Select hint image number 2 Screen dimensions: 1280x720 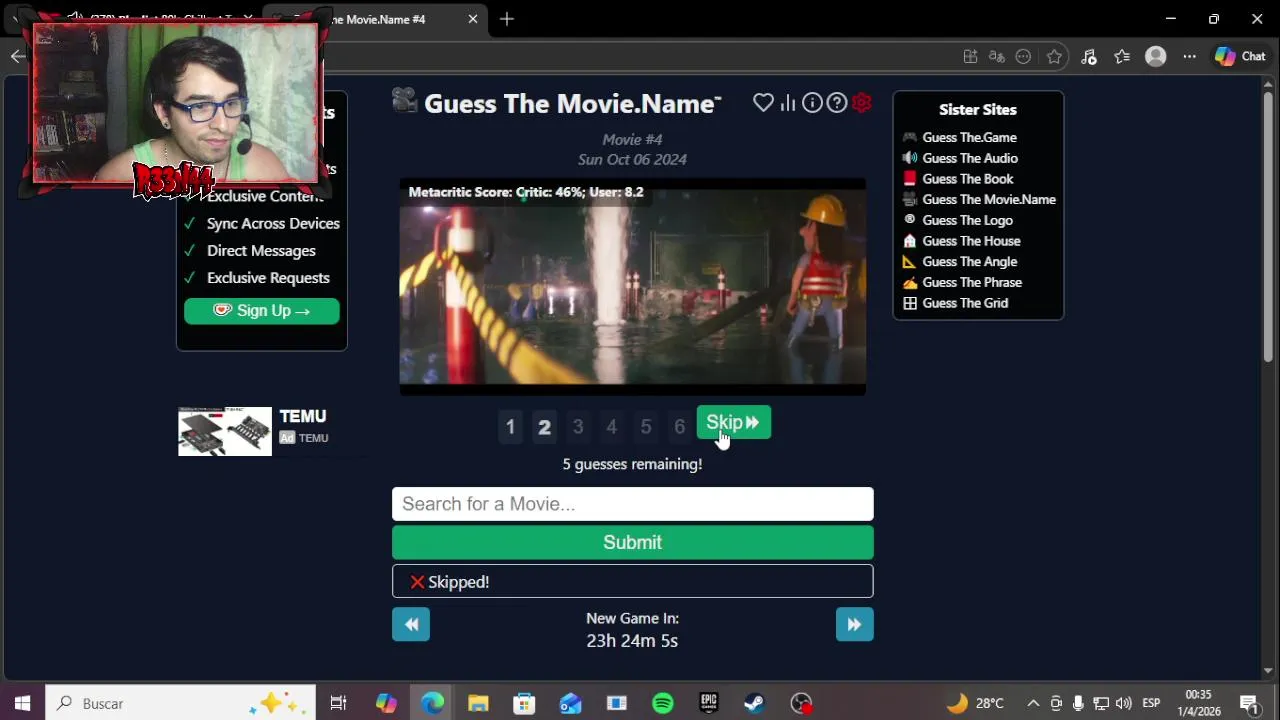(x=544, y=427)
